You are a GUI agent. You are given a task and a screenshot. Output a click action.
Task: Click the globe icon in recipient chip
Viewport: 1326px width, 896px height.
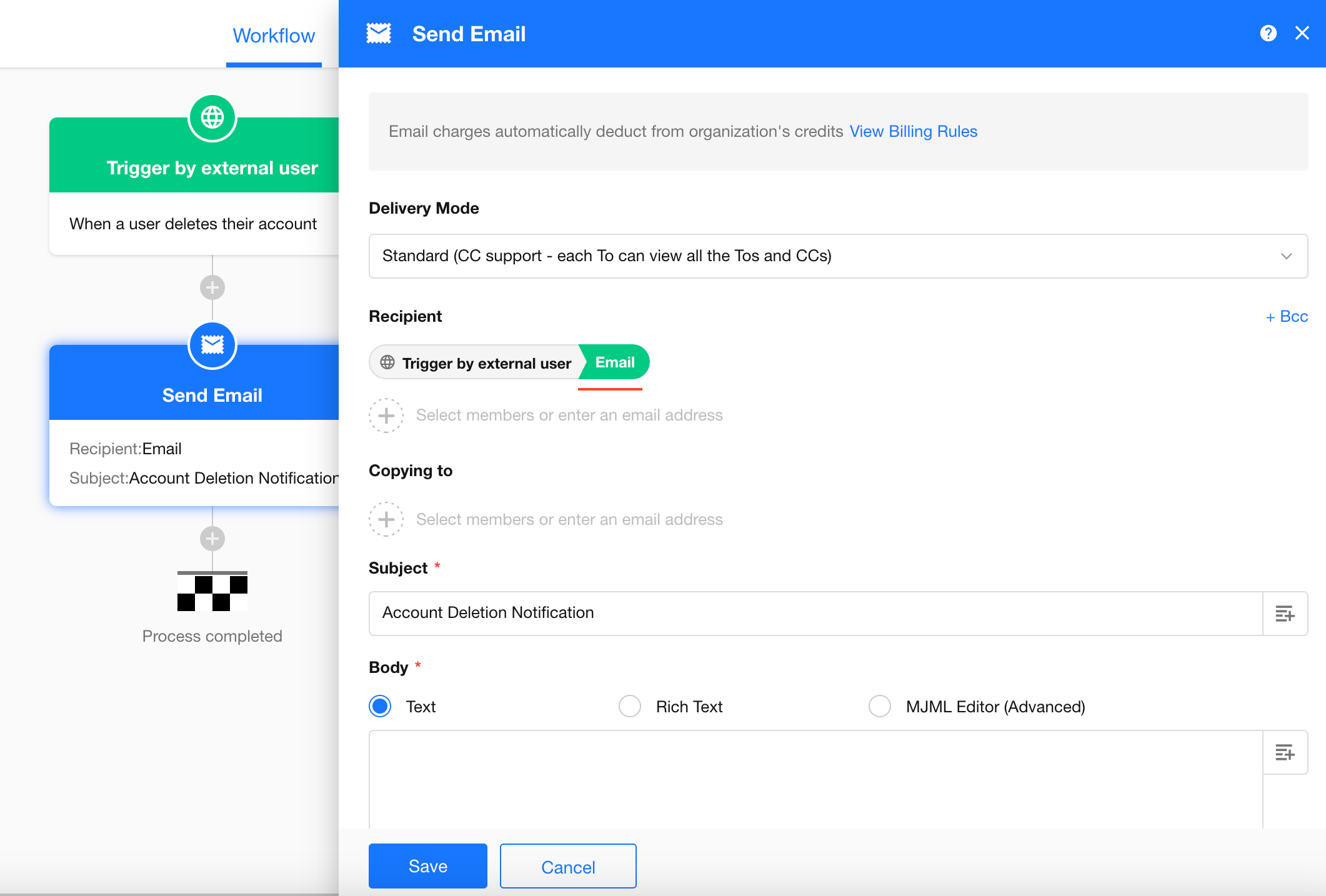point(387,362)
